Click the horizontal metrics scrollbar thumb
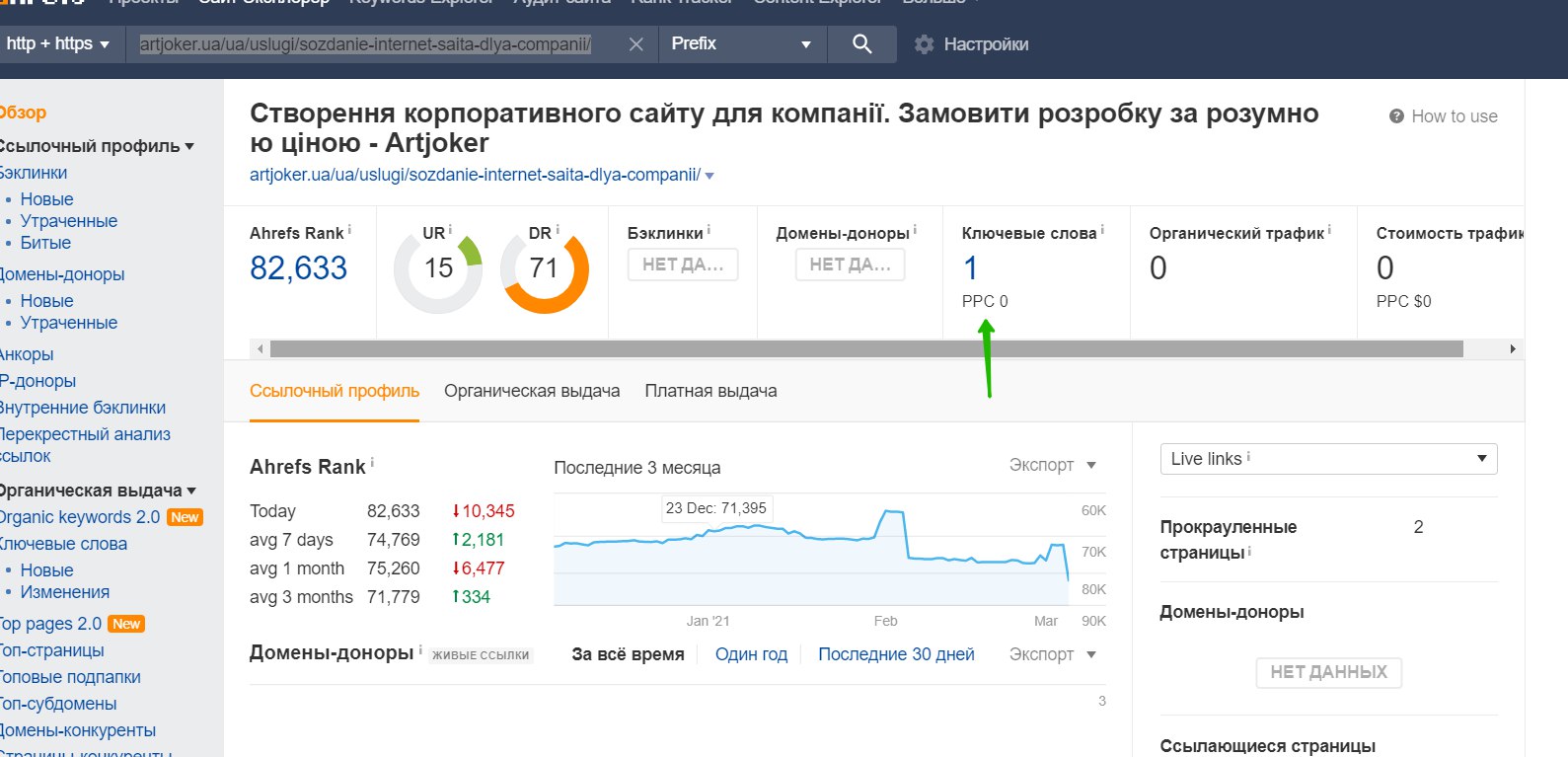Viewport: 1568px width, 757px height. (866, 348)
